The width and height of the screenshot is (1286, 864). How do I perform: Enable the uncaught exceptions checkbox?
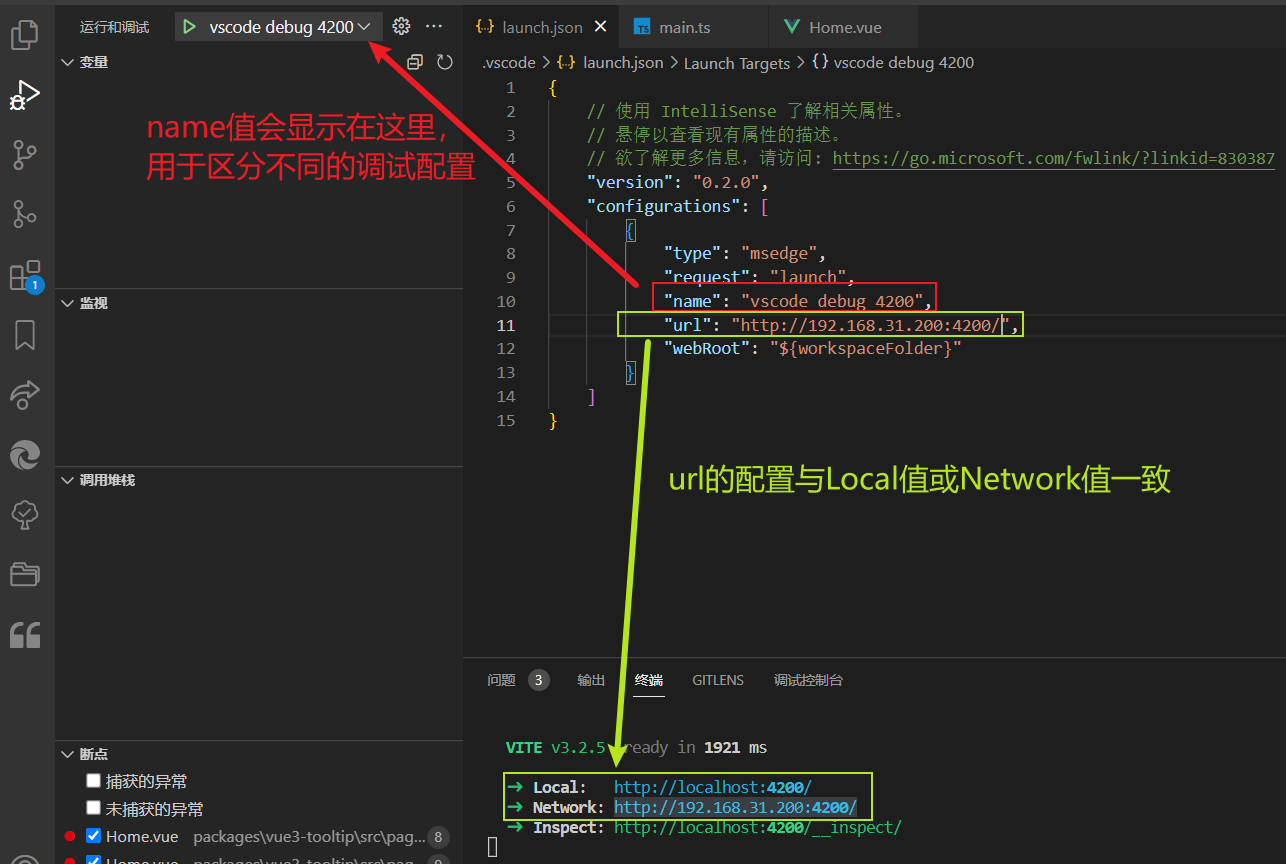coord(93,808)
